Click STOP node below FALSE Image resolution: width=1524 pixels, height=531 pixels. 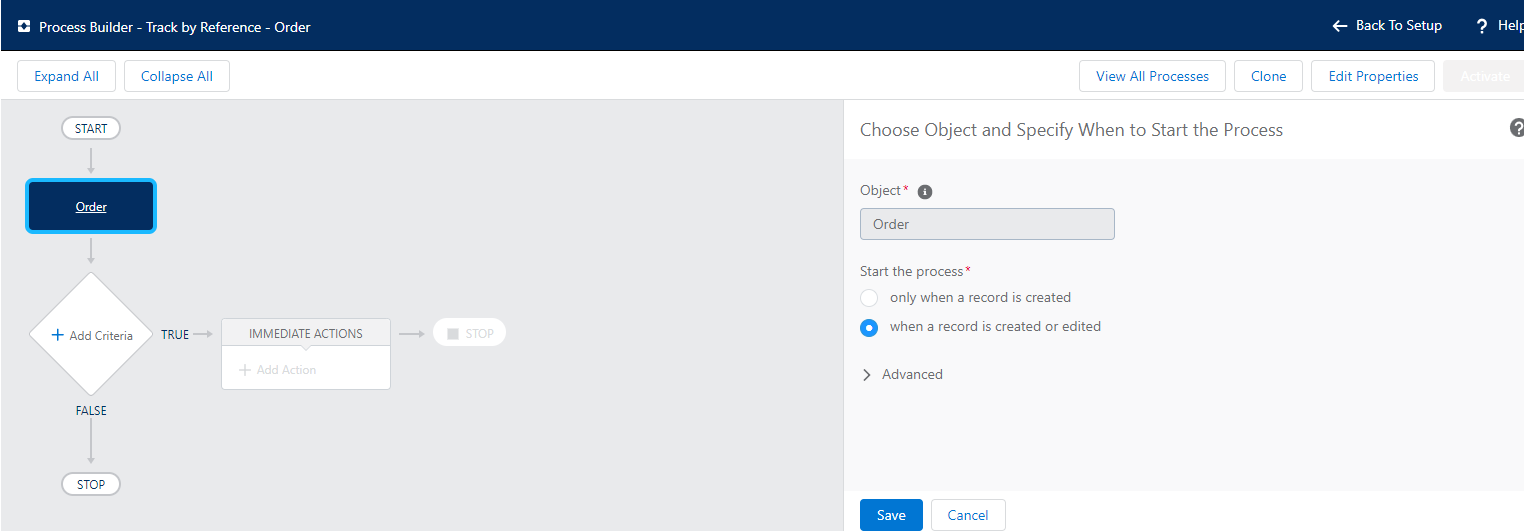point(91,484)
